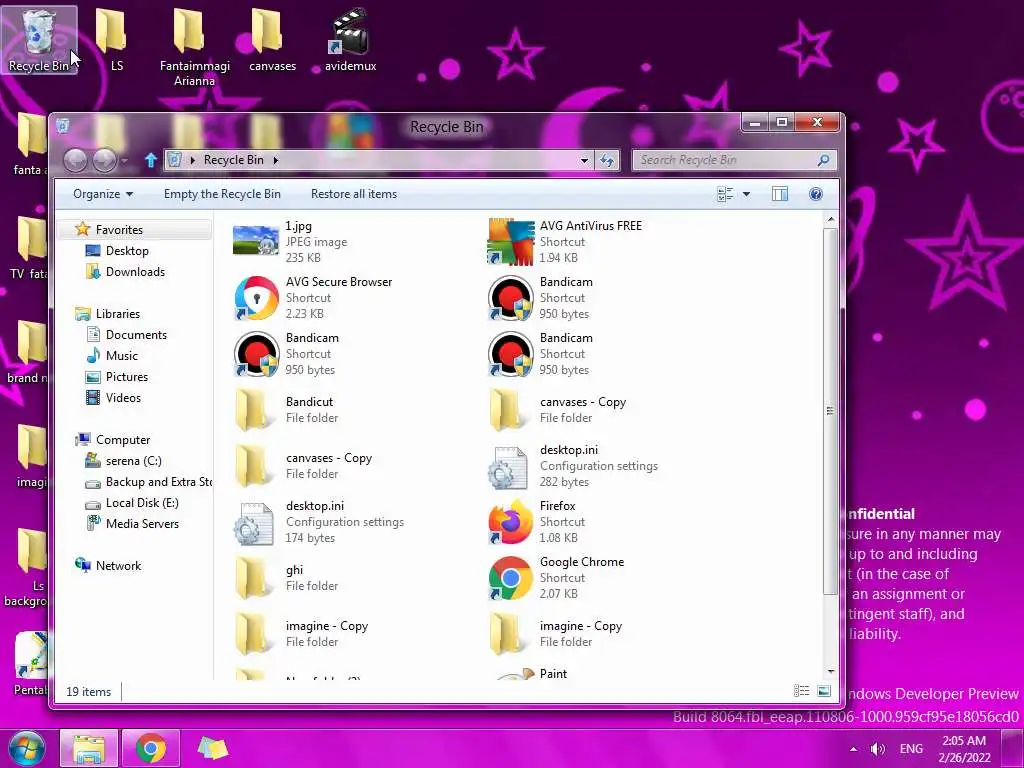The width and height of the screenshot is (1024, 768).
Task: Click the taskbar clock showing 2:05 AM
Action: pyautogui.click(x=965, y=749)
